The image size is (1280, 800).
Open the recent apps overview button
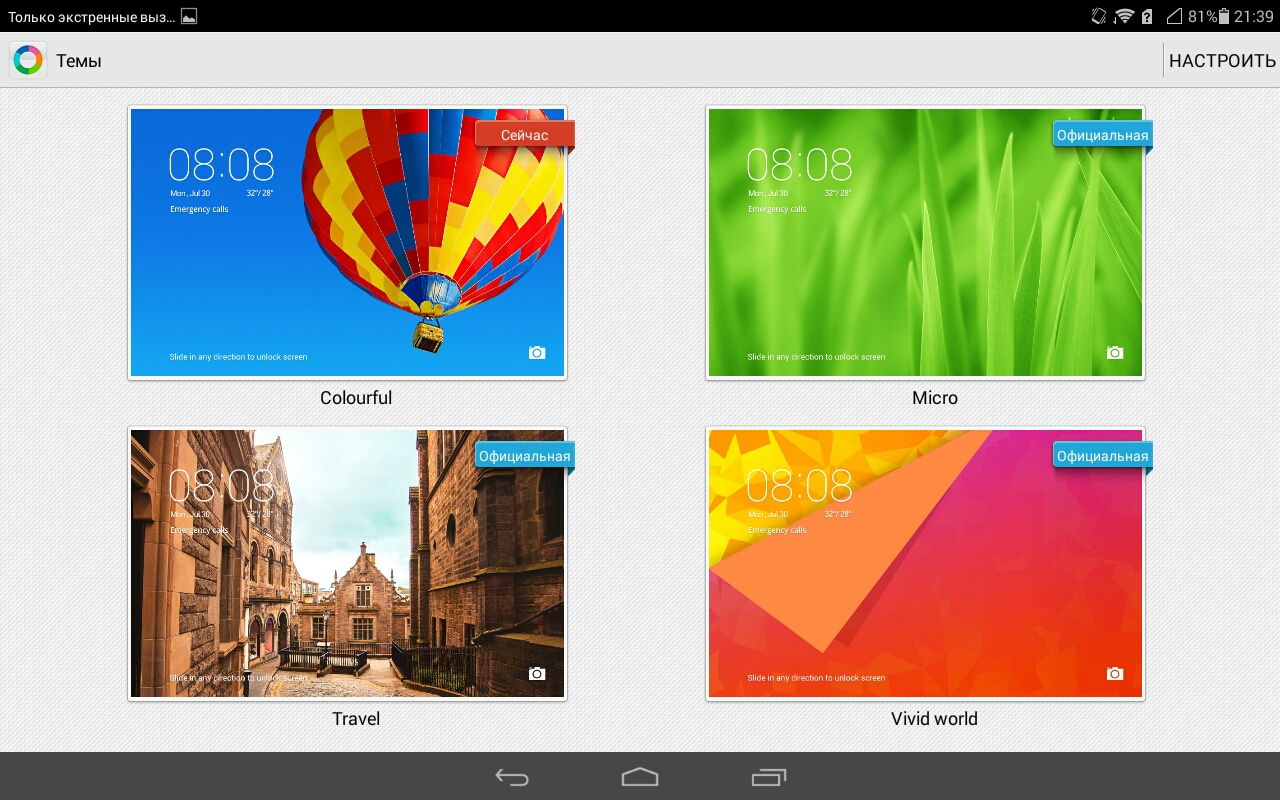tap(768, 777)
